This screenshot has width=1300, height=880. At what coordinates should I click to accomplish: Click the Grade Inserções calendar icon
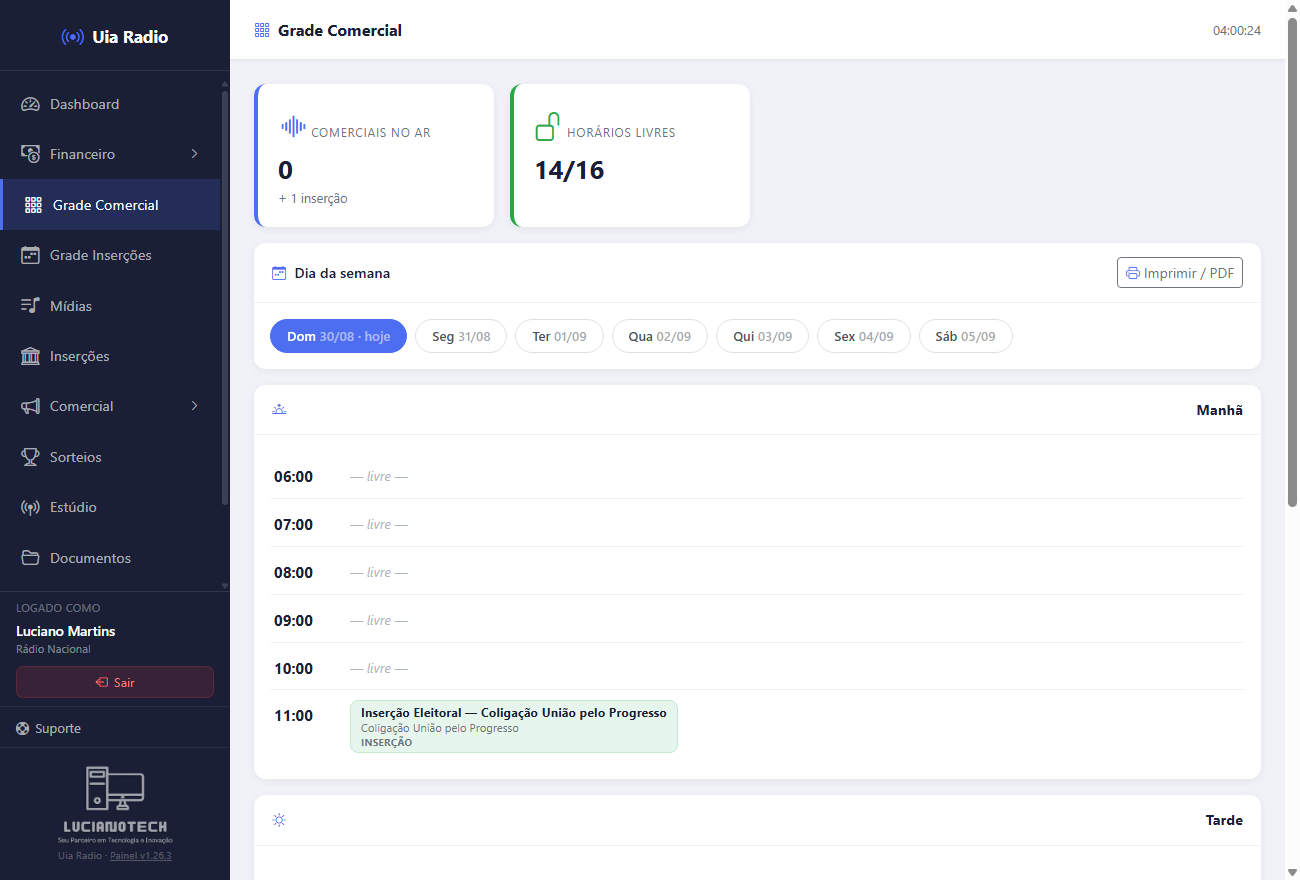pos(30,255)
